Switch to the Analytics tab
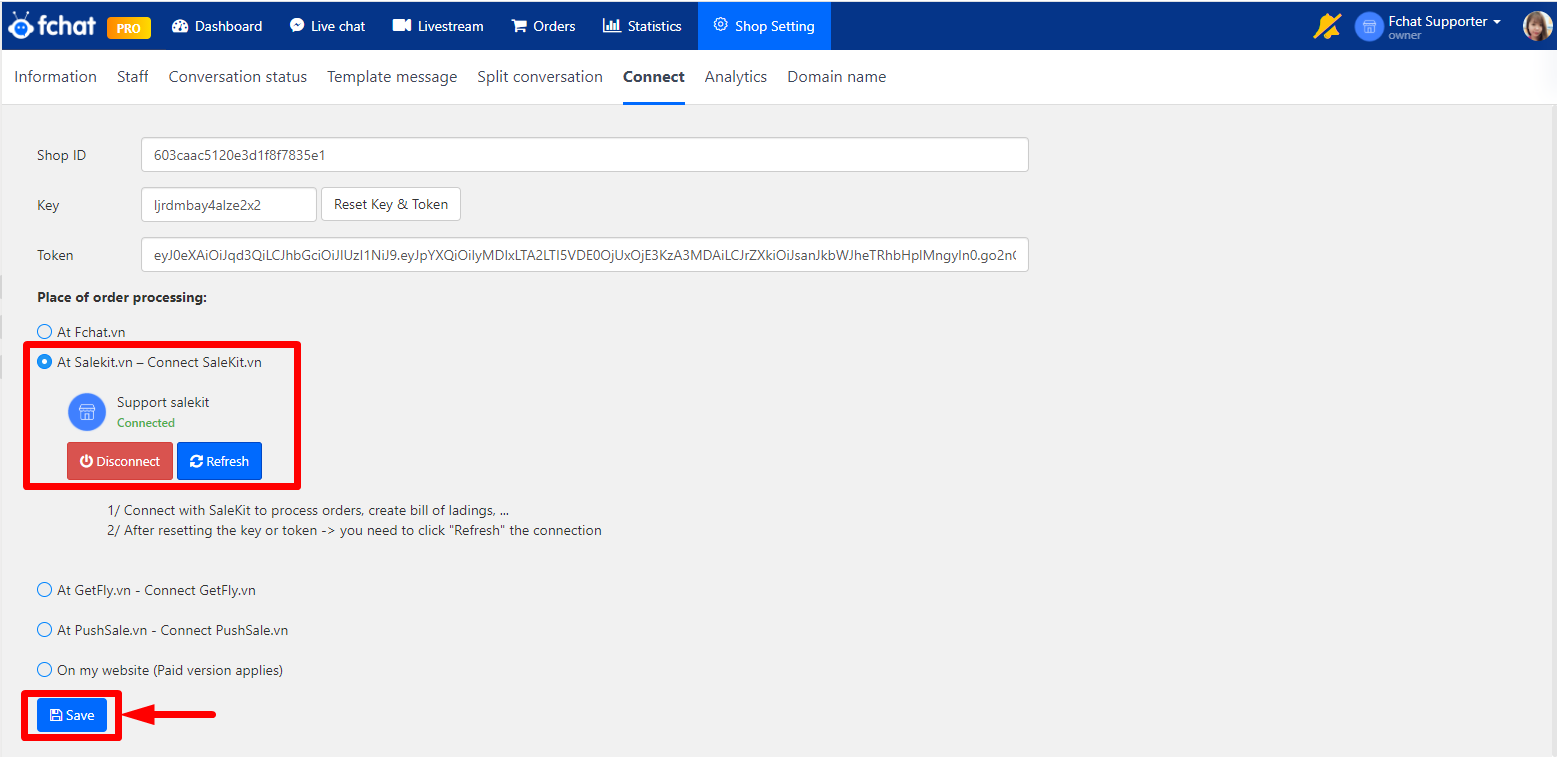Screen dimensions: 1557x757 pos(736,77)
